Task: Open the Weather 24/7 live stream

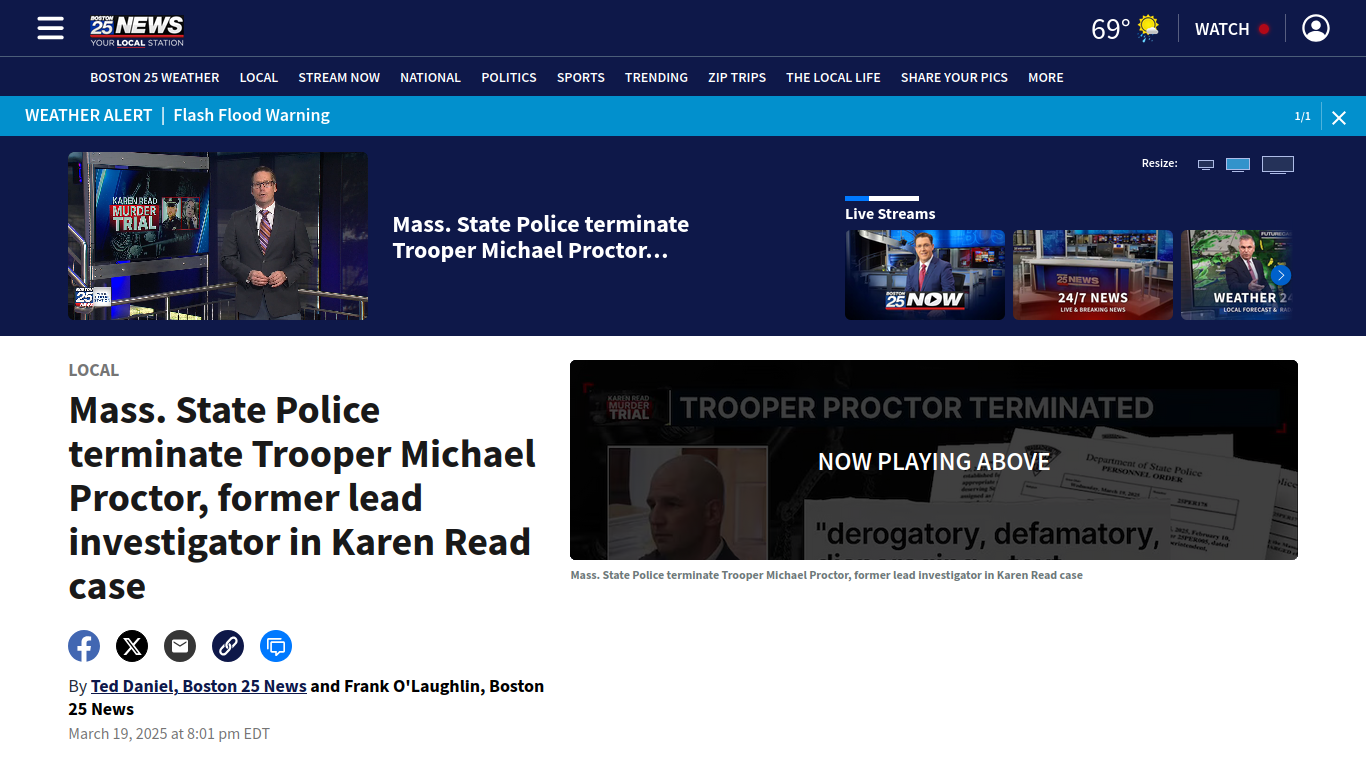Action: click(x=1236, y=275)
